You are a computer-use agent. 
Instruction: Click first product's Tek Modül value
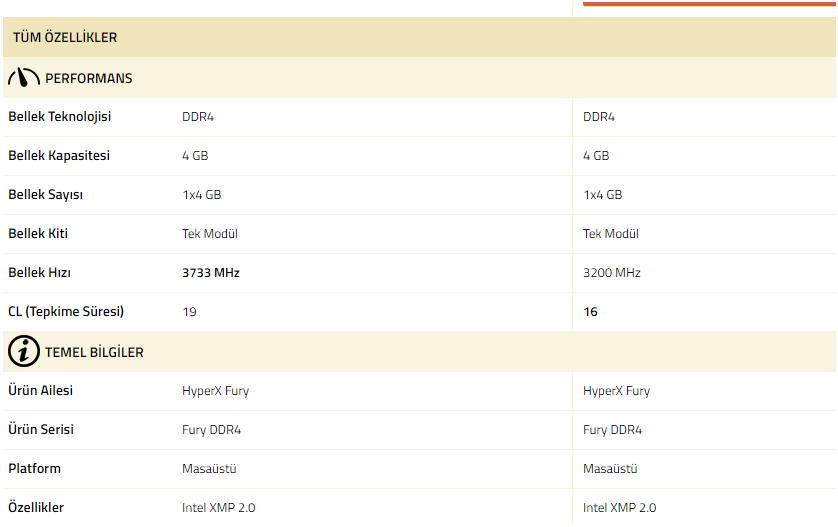click(210, 234)
